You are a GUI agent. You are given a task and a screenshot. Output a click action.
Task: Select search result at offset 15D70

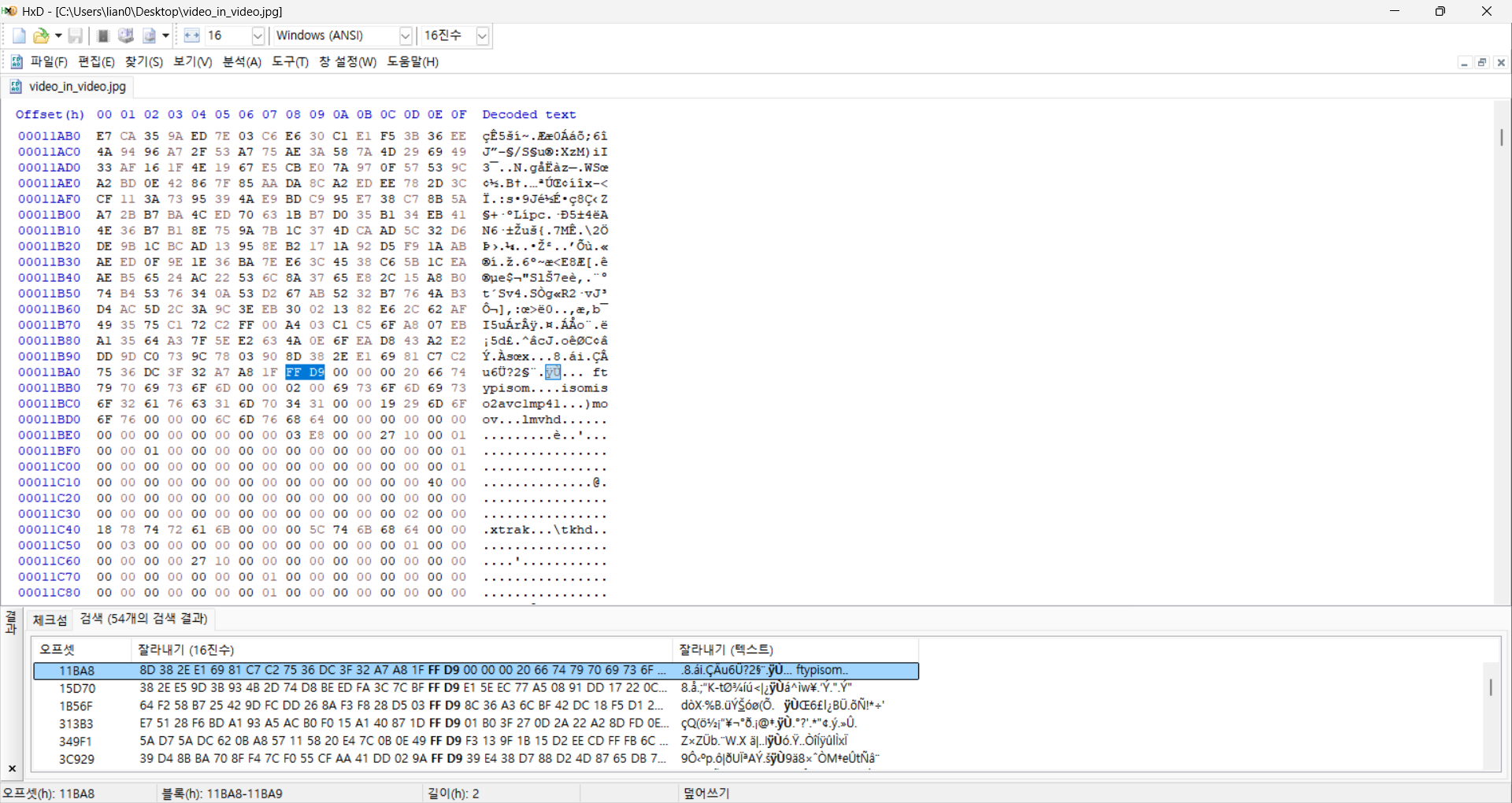(x=476, y=688)
